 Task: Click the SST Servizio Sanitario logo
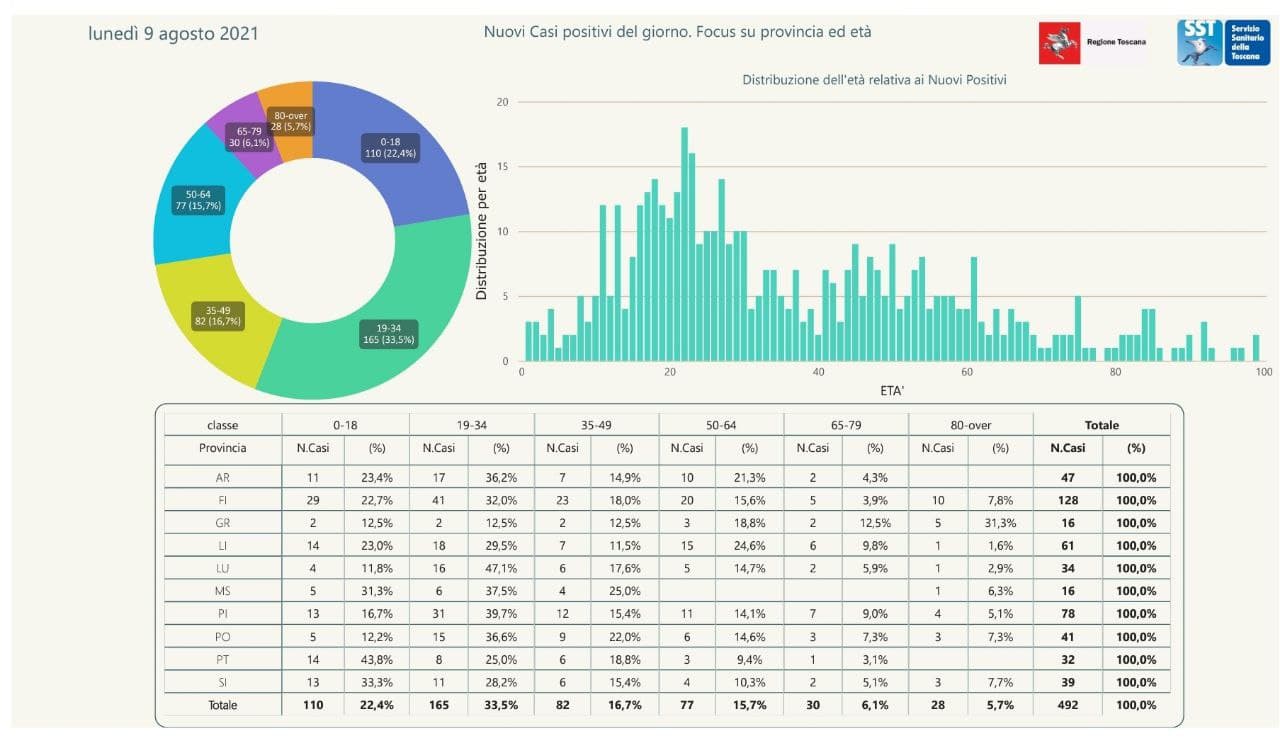[1223, 43]
